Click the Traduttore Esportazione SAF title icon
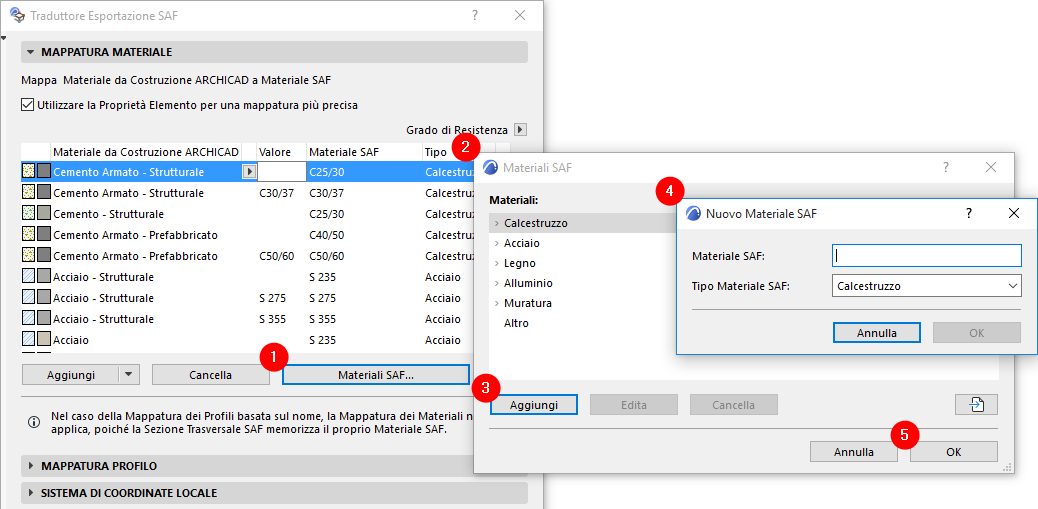 [18, 15]
